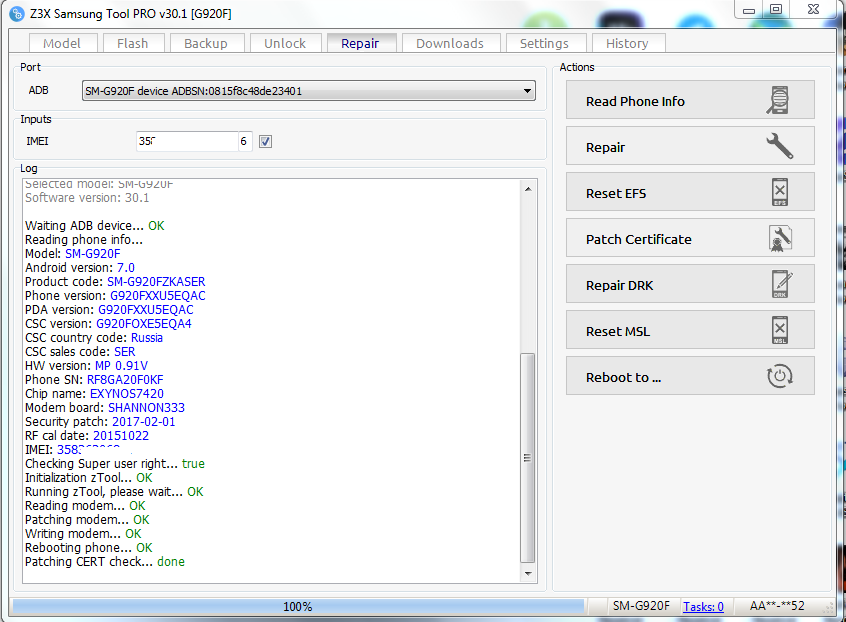
Task: Click the CSC version G920FOXE5EQA4 value
Action: tap(144, 324)
